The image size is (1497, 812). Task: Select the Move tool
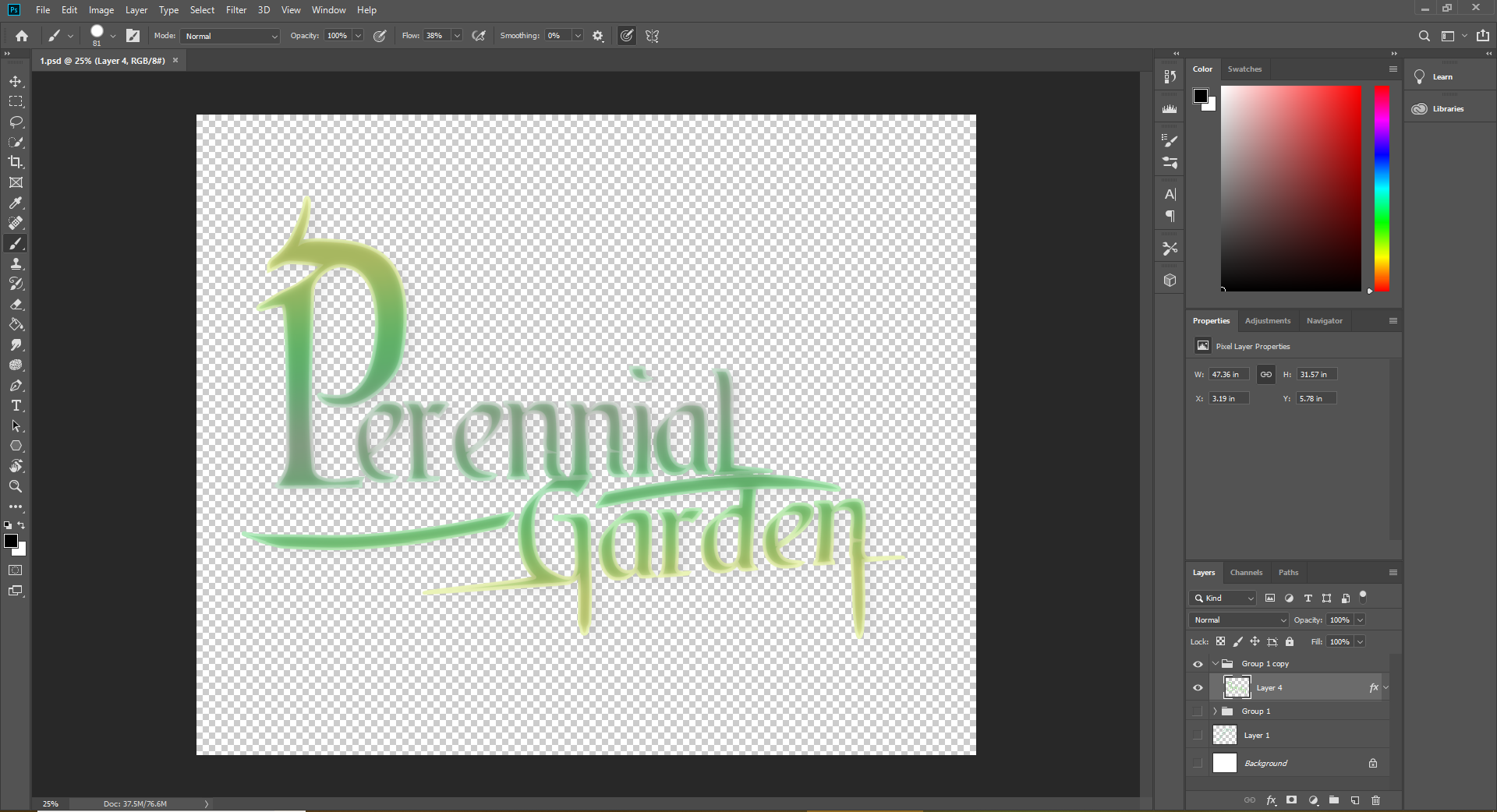(x=16, y=81)
